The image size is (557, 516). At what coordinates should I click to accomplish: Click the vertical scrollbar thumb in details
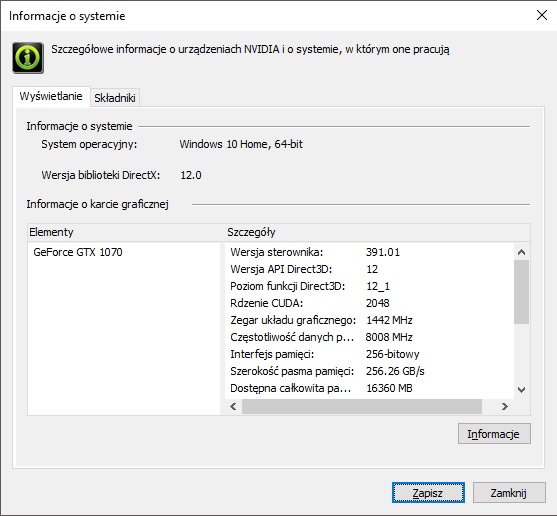pos(521,292)
